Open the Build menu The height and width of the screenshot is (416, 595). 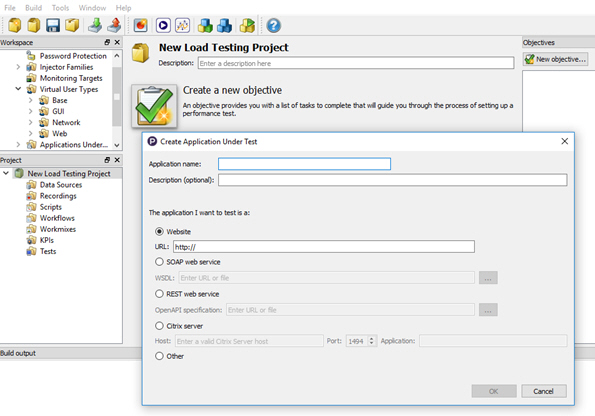click(x=33, y=8)
